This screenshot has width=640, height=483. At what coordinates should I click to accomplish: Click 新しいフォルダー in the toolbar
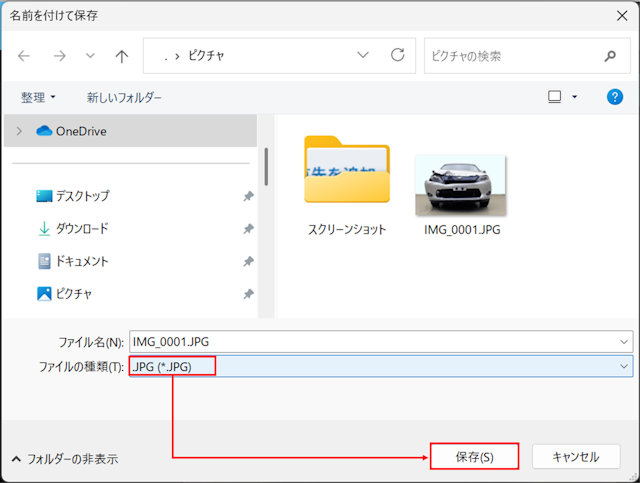(x=124, y=97)
